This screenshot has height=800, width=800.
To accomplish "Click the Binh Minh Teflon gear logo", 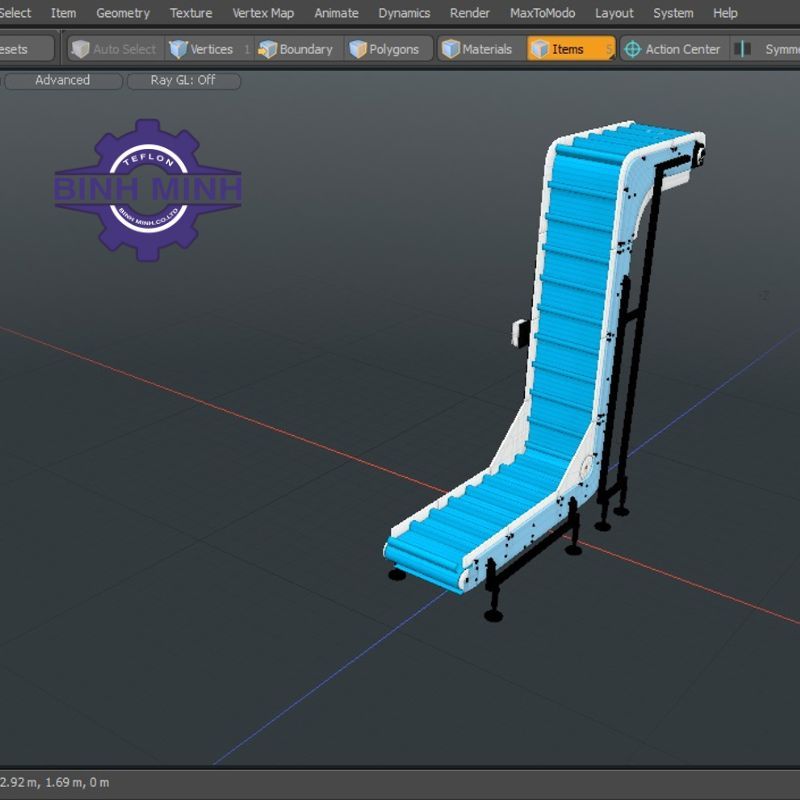I will (148, 189).
